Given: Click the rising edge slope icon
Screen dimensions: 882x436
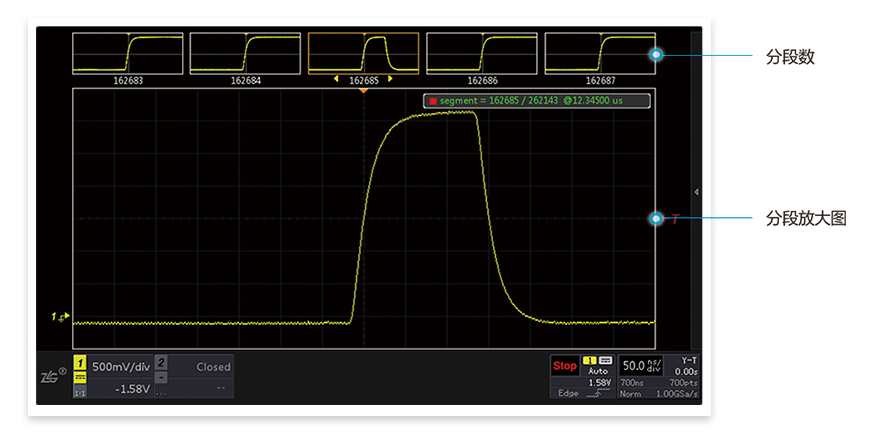Looking at the screenshot, I should [598, 393].
